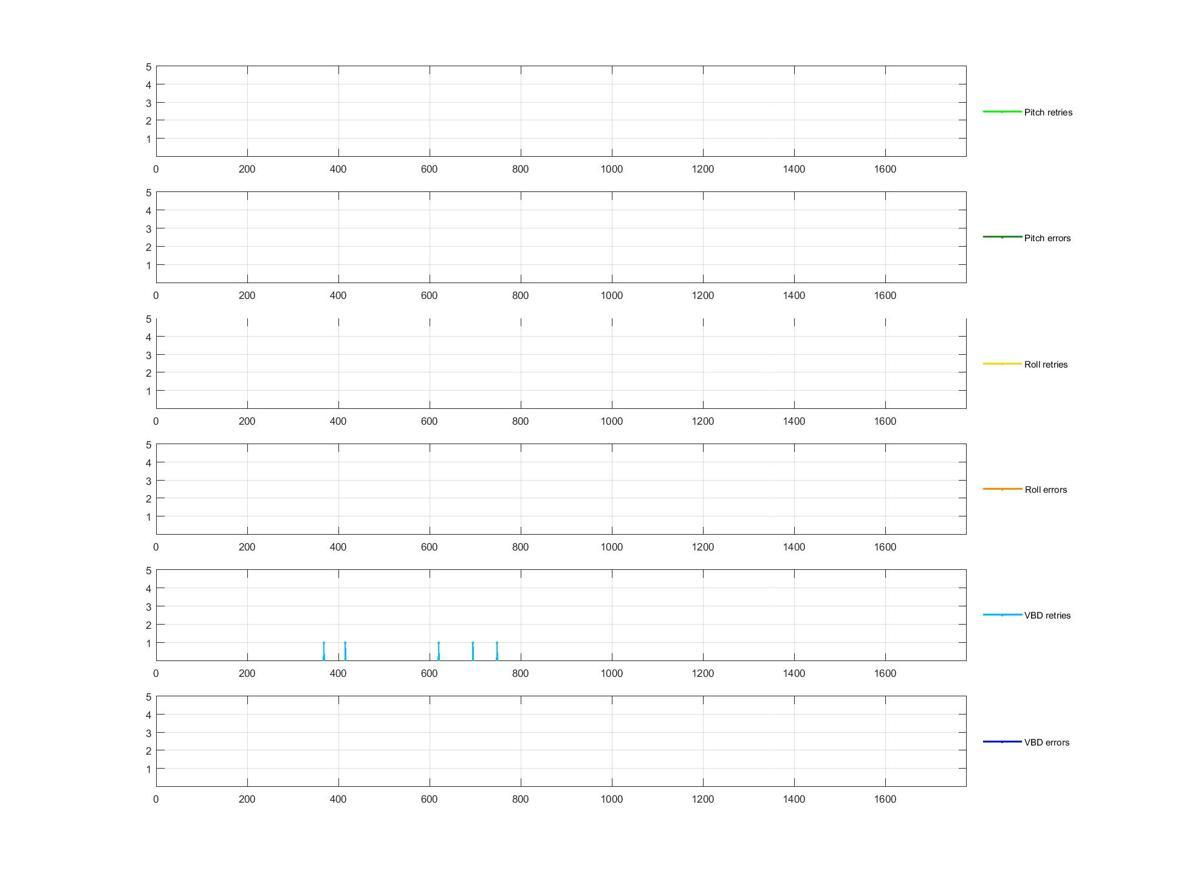Click x-axis label 600 under VBD retries plot
The width and height of the screenshot is (1200, 885).
click(x=429, y=674)
